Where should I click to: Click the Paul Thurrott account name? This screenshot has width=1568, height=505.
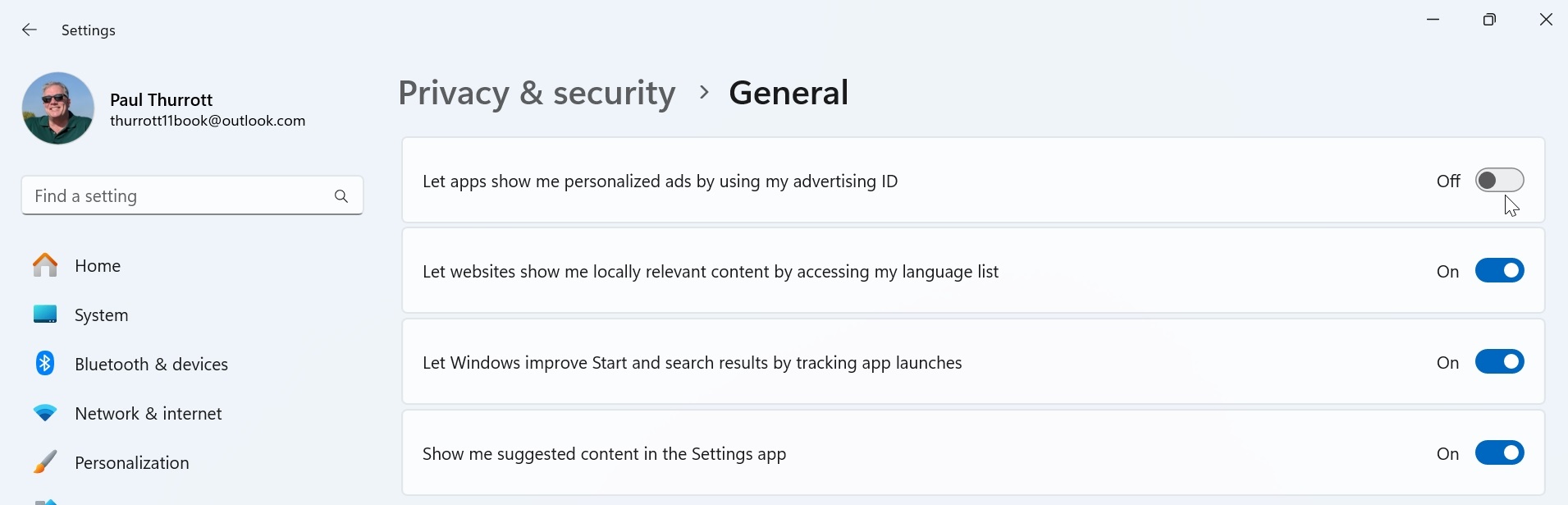click(x=161, y=99)
